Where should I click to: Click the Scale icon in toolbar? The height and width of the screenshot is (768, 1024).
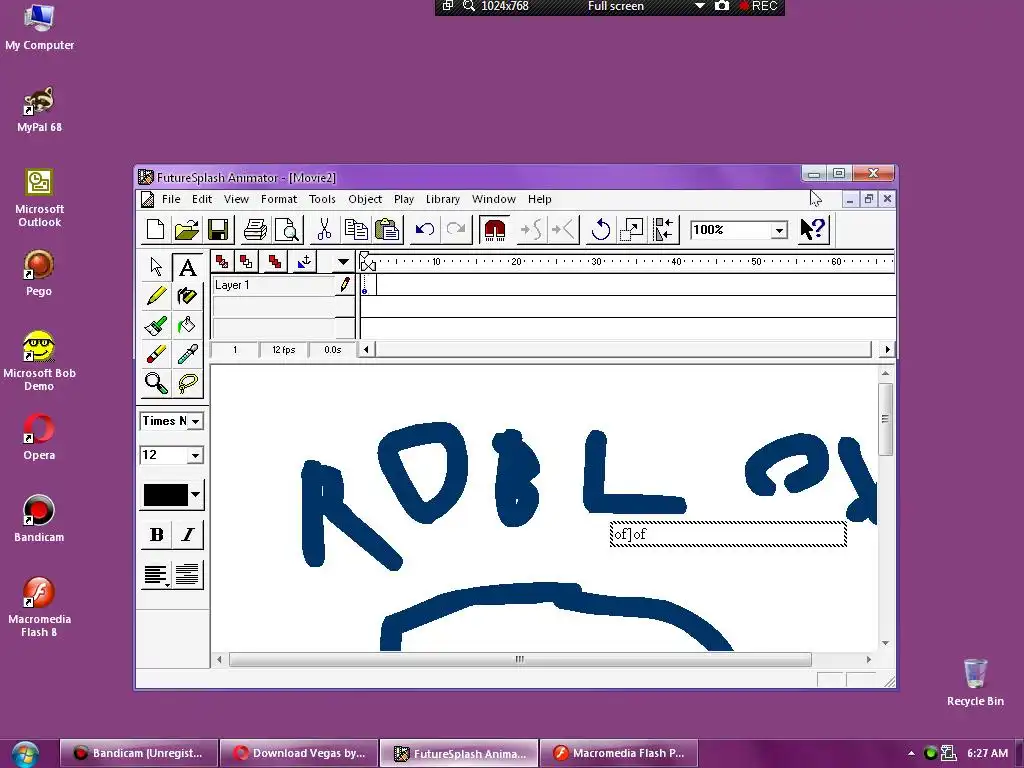[x=632, y=230]
